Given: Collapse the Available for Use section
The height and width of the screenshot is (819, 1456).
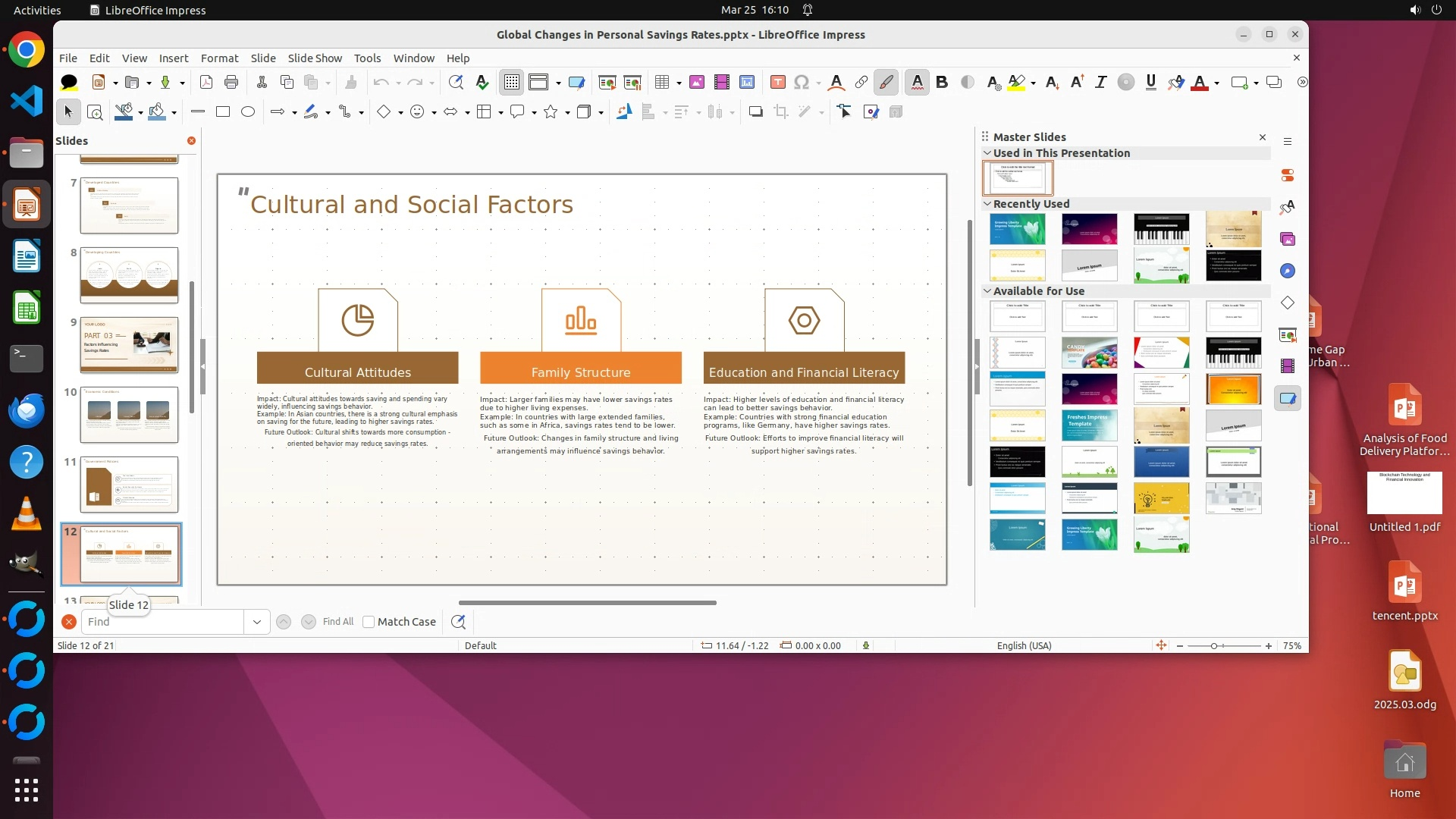Looking at the screenshot, I should coord(987,290).
